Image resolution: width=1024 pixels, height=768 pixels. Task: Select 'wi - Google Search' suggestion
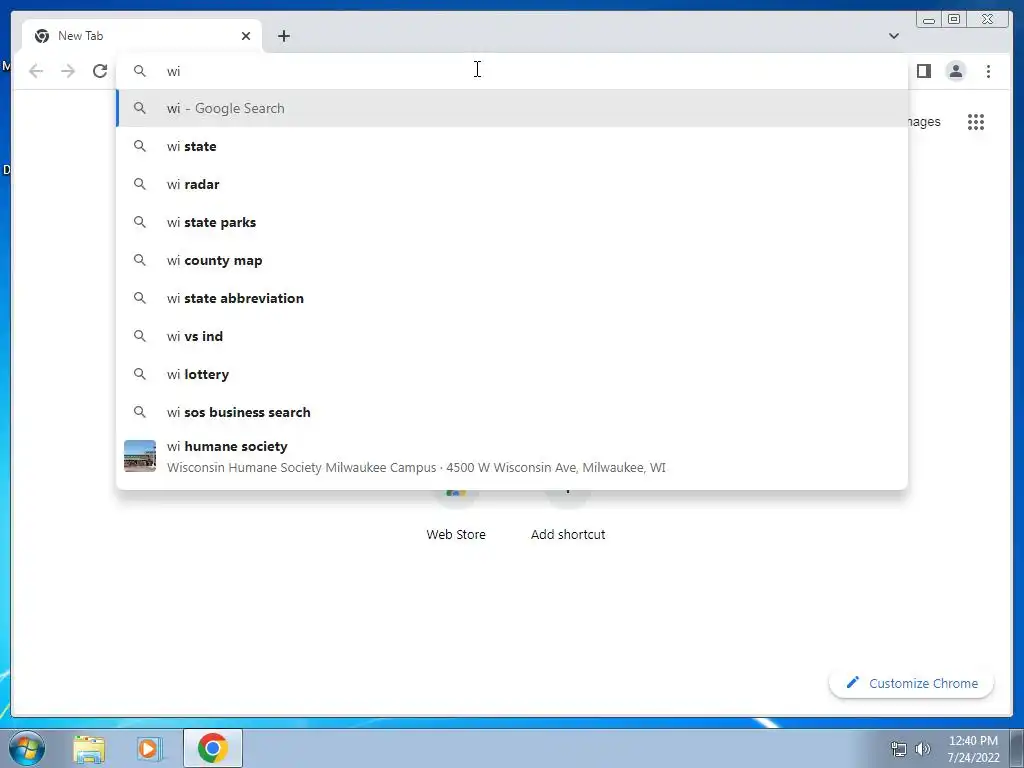(x=512, y=108)
